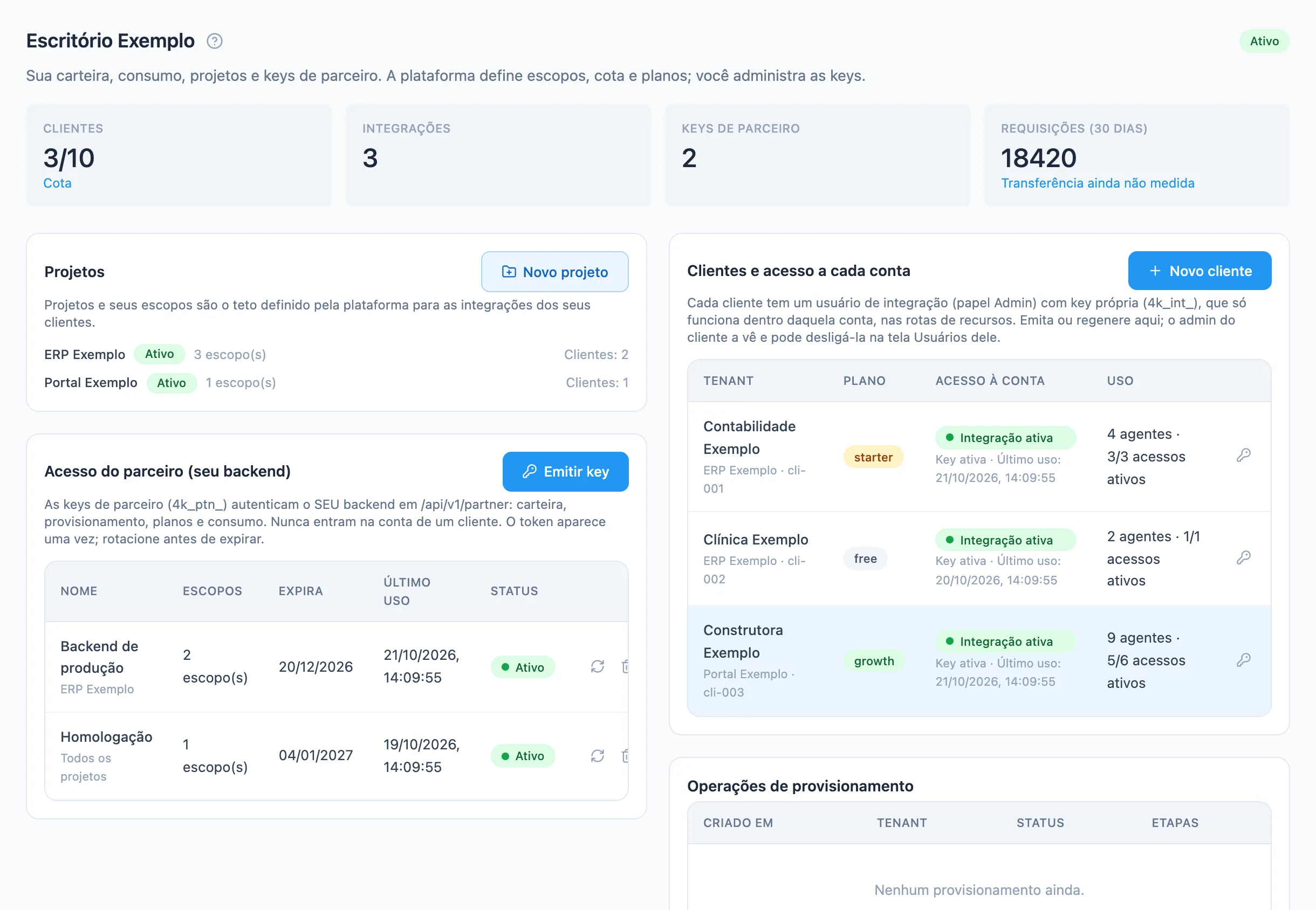
Task: Click the '3 escopo(s)' text
Action: click(230, 355)
